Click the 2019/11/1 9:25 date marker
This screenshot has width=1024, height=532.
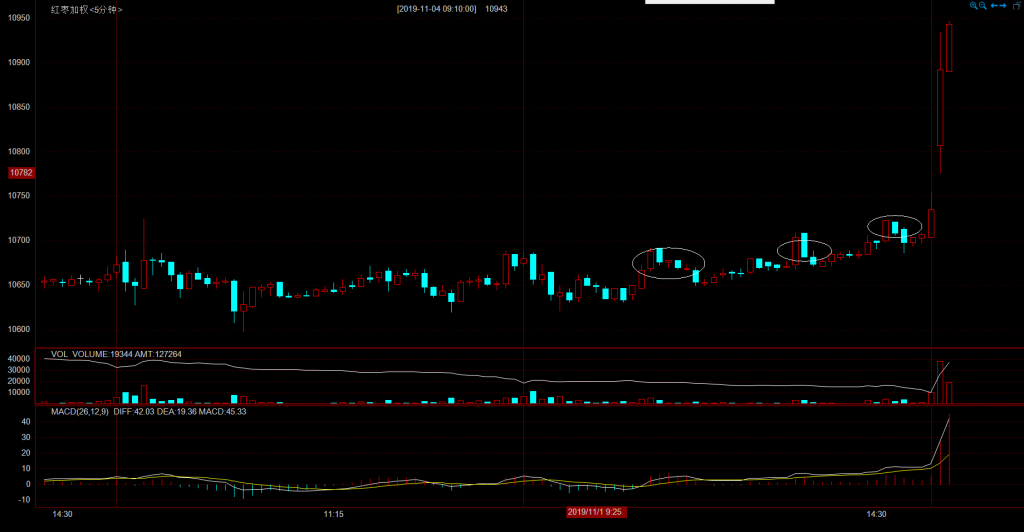[595, 513]
